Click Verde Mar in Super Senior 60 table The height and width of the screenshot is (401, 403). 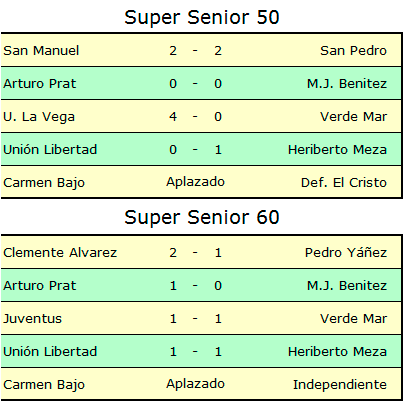pyautogui.click(x=353, y=319)
